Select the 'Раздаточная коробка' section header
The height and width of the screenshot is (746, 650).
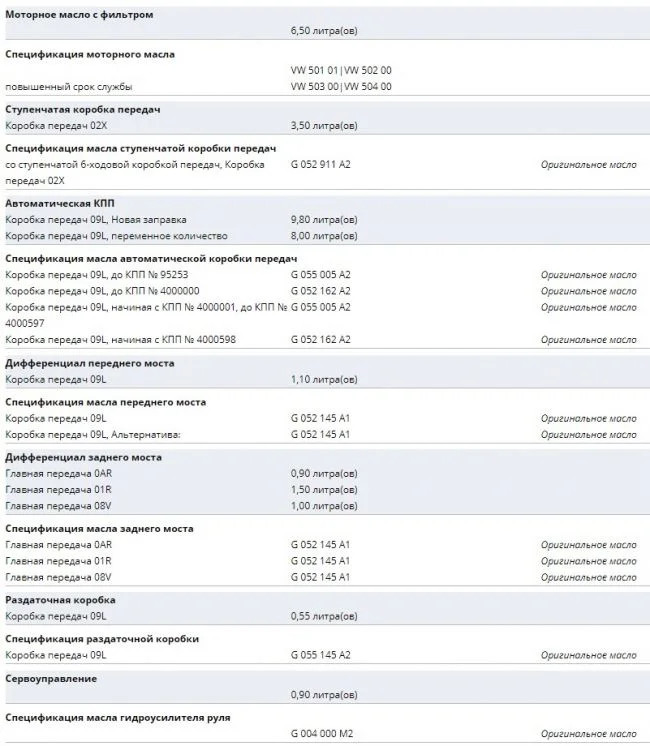[x=67, y=600]
